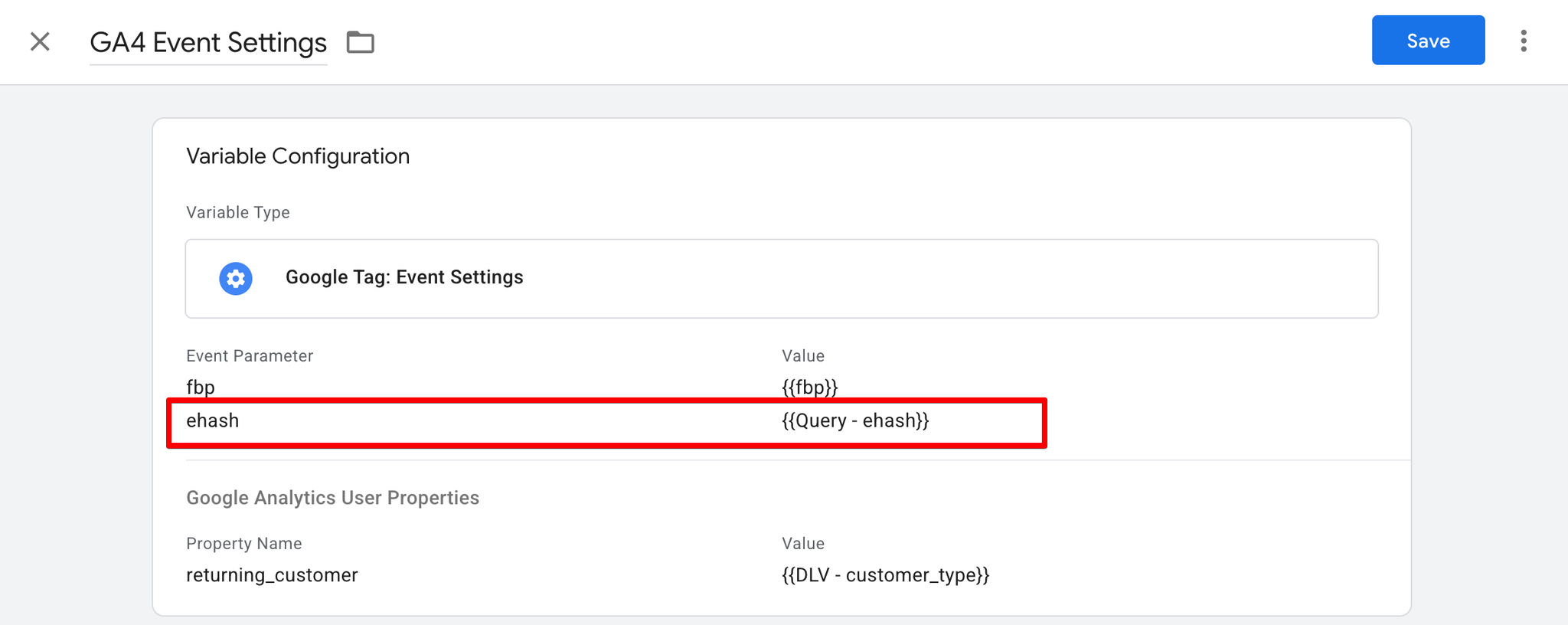
Task: Click the Variable Type label
Action: pos(237,212)
